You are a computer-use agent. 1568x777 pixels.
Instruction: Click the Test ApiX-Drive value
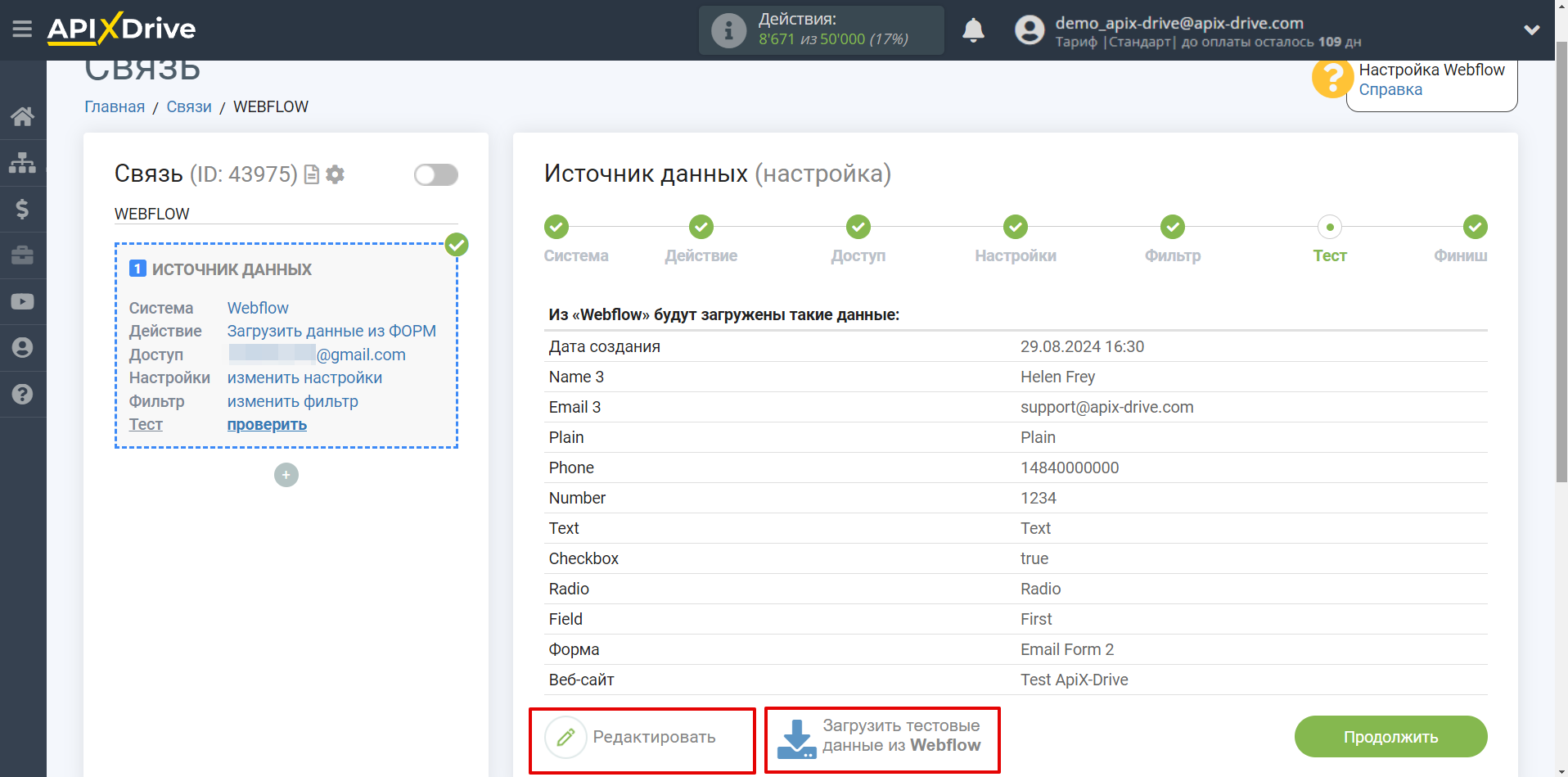tap(1074, 680)
